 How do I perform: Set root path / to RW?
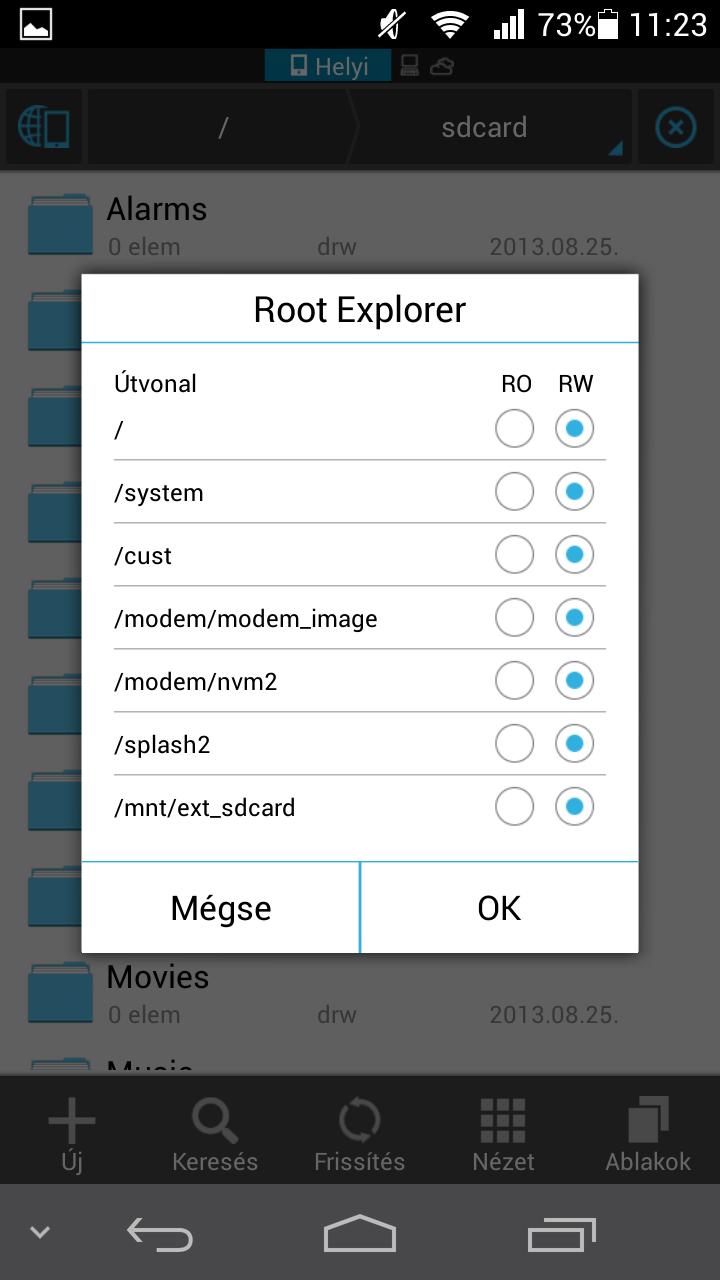click(x=574, y=429)
